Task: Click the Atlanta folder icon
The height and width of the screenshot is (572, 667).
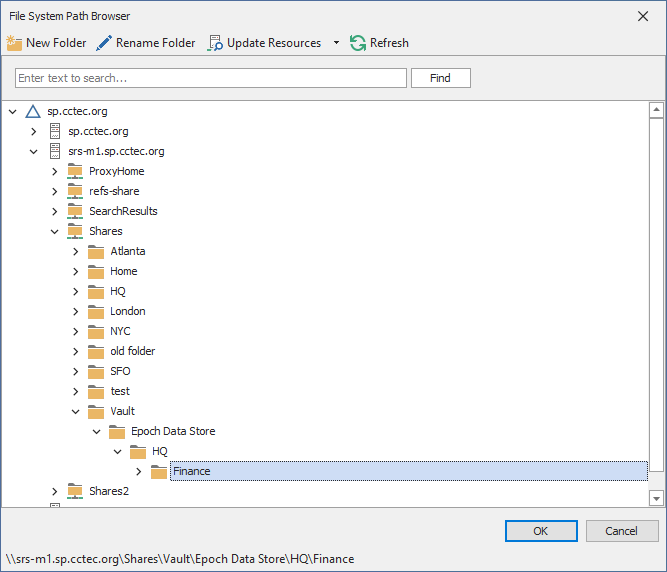Action: [96, 251]
